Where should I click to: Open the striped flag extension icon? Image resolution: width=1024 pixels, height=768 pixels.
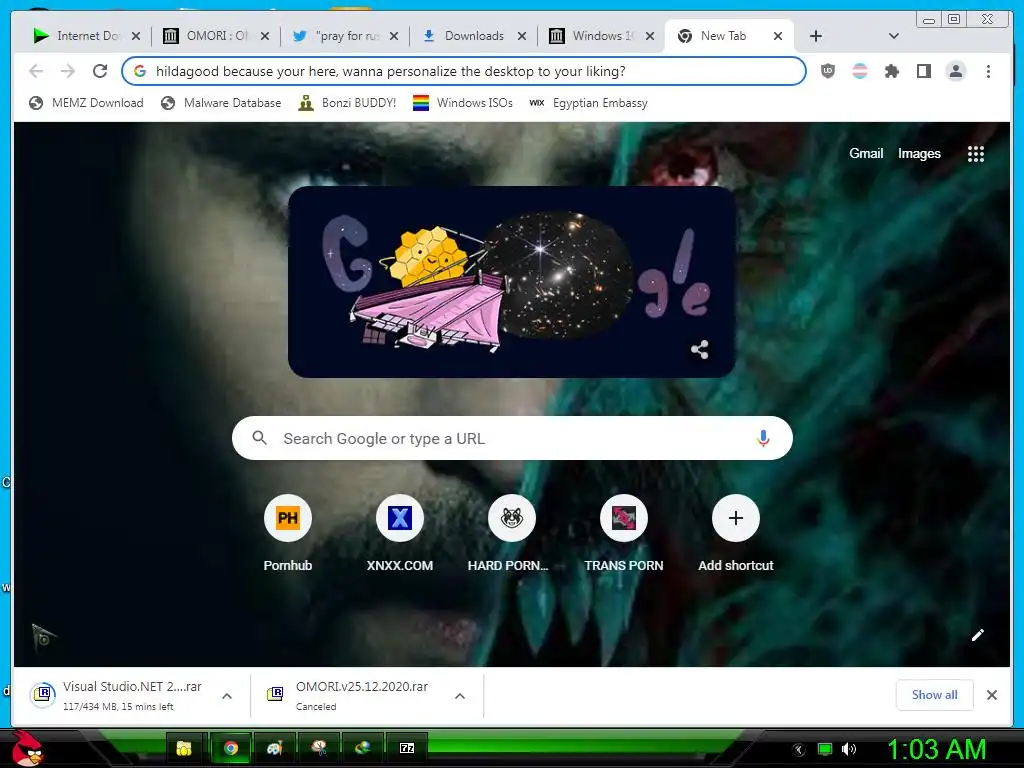(x=859, y=71)
